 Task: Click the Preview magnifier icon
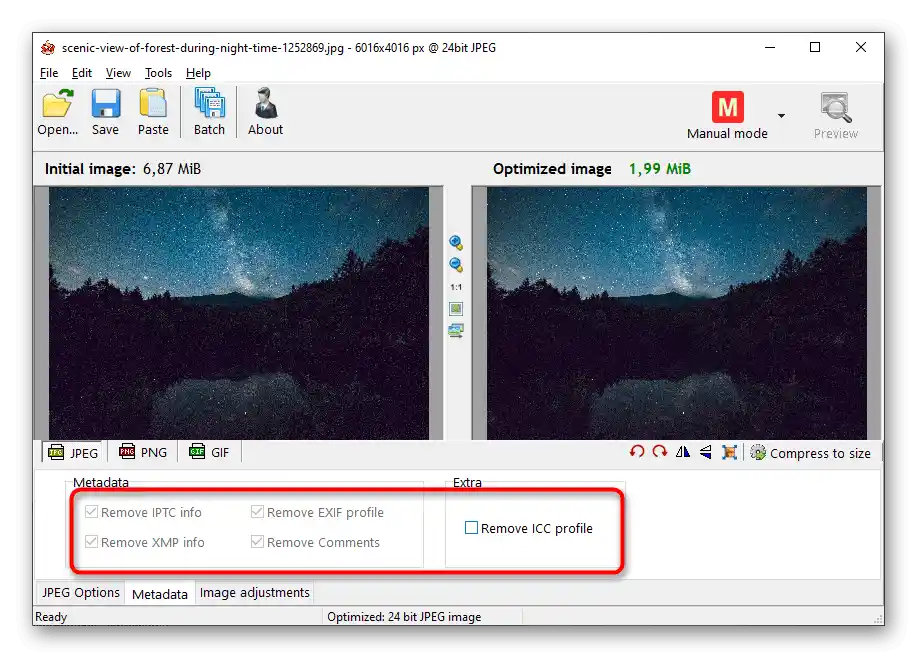tap(835, 107)
